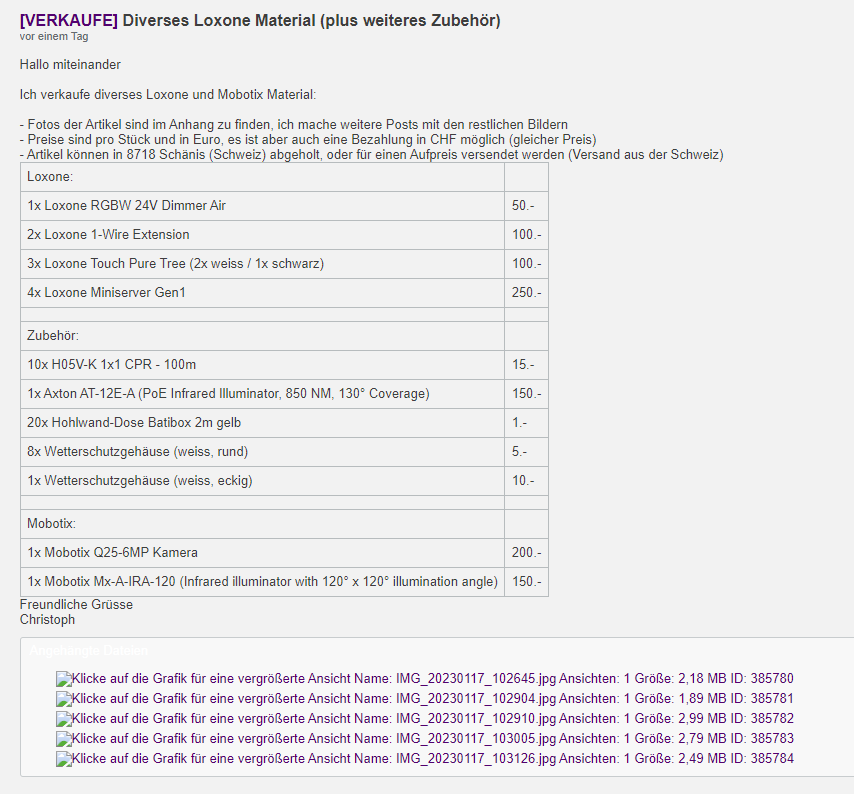Screen dimensions: 854x794
Task: Open attachment IMG_20230117_102910.jpg
Action: click(x=425, y=719)
